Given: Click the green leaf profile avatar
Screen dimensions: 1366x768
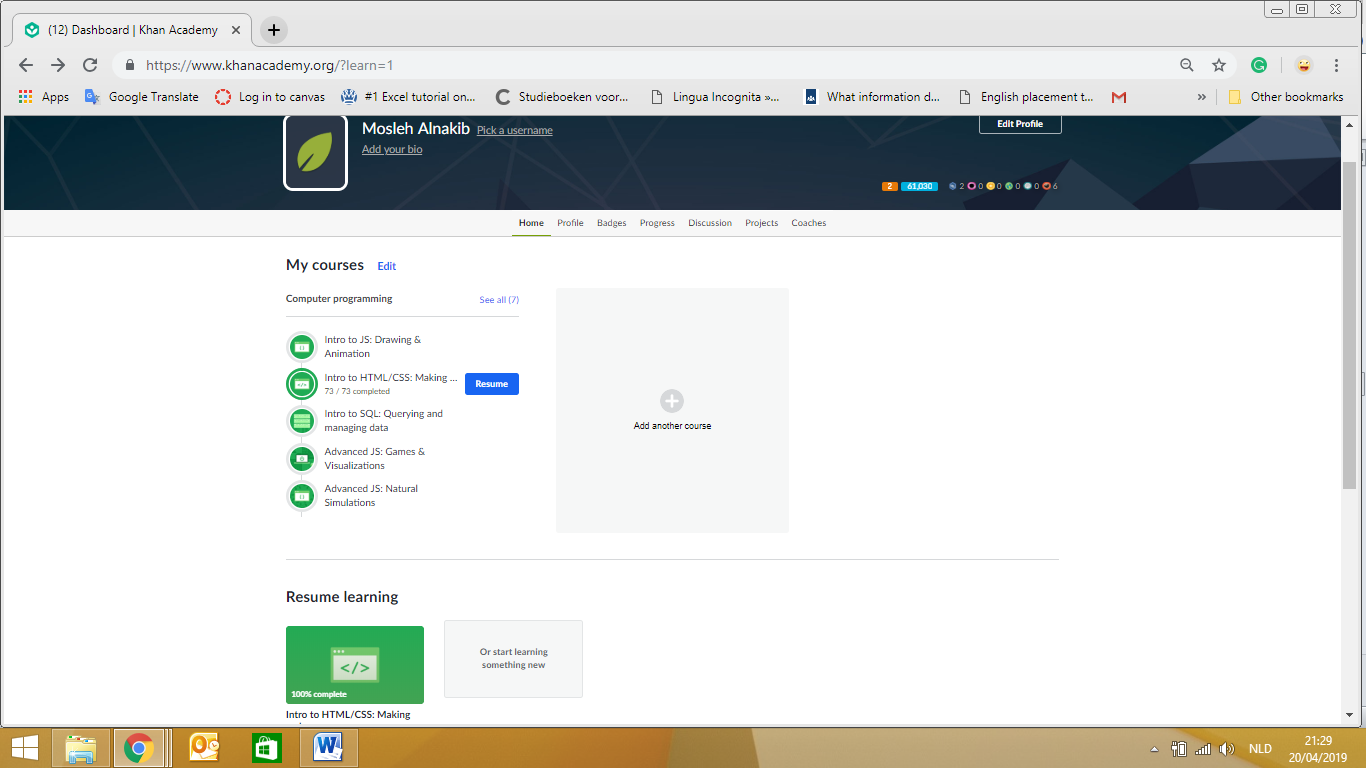Looking at the screenshot, I should click(x=316, y=153).
